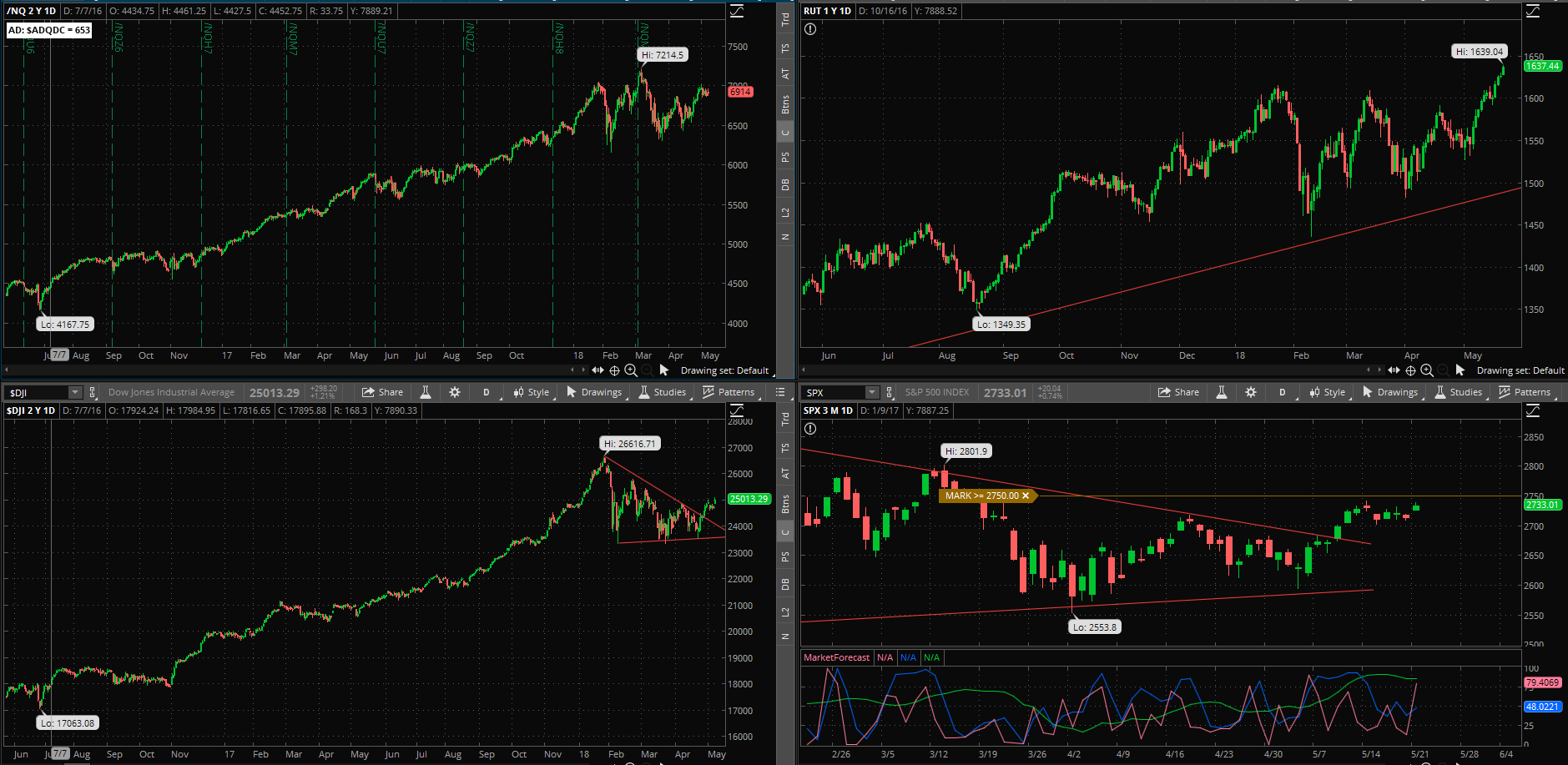Image resolution: width=1568 pixels, height=765 pixels.
Task: Click price axis scale icon on $DJI chart
Action: [737, 410]
